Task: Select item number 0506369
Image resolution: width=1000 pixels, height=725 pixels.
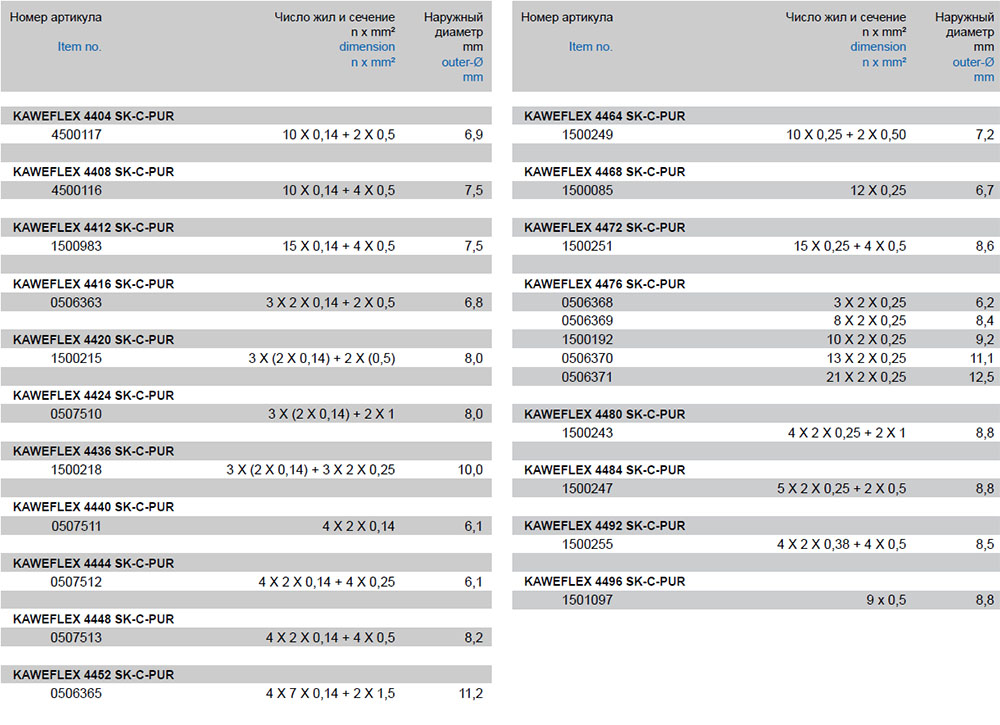Action: 587,321
